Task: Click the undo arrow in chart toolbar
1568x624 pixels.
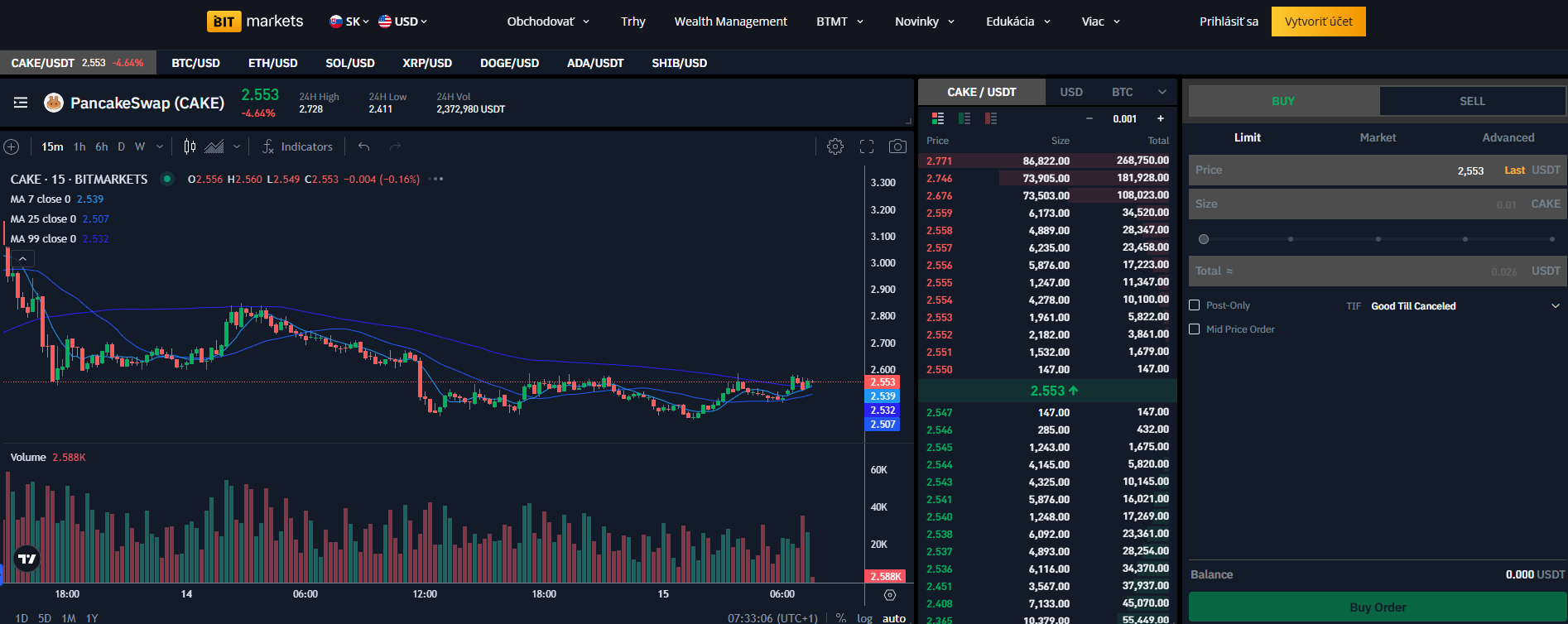Action: (x=363, y=146)
